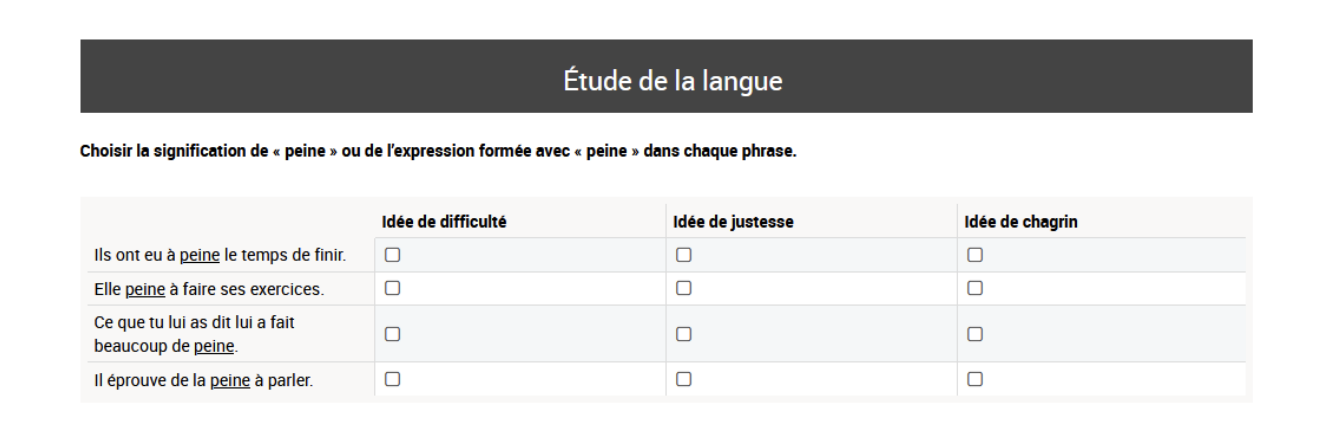Click the sentence 'Ils ont eu à peine le temps'
The width and height of the screenshot is (1320, 446).
click(218, 256)
